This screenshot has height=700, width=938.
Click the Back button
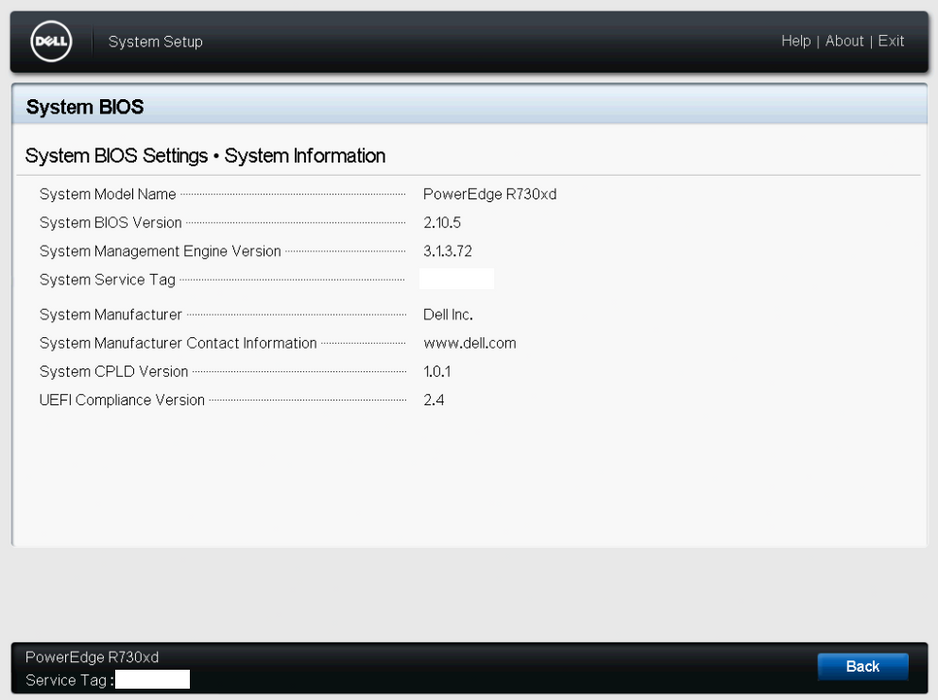tap(863, 666)
